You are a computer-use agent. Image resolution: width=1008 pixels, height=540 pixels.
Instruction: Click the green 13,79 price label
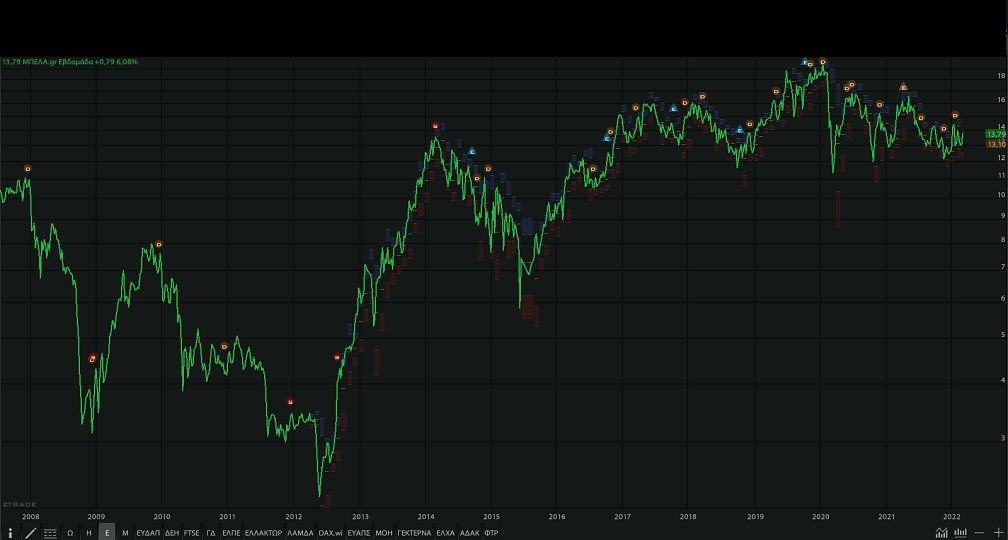[996, 134]
